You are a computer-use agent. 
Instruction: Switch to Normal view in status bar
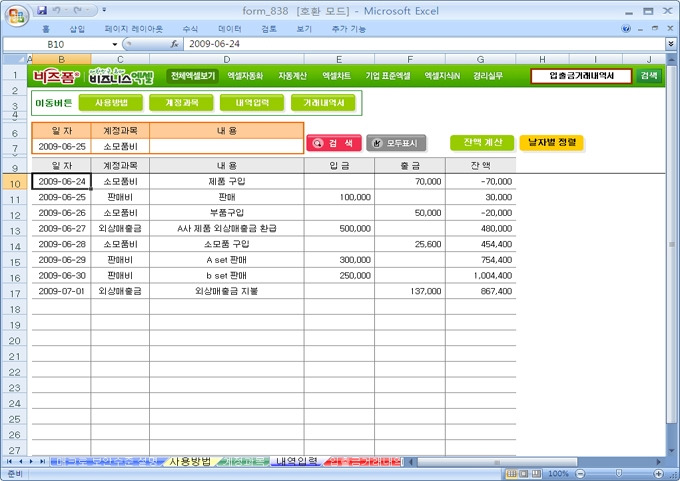coord(511,474)
